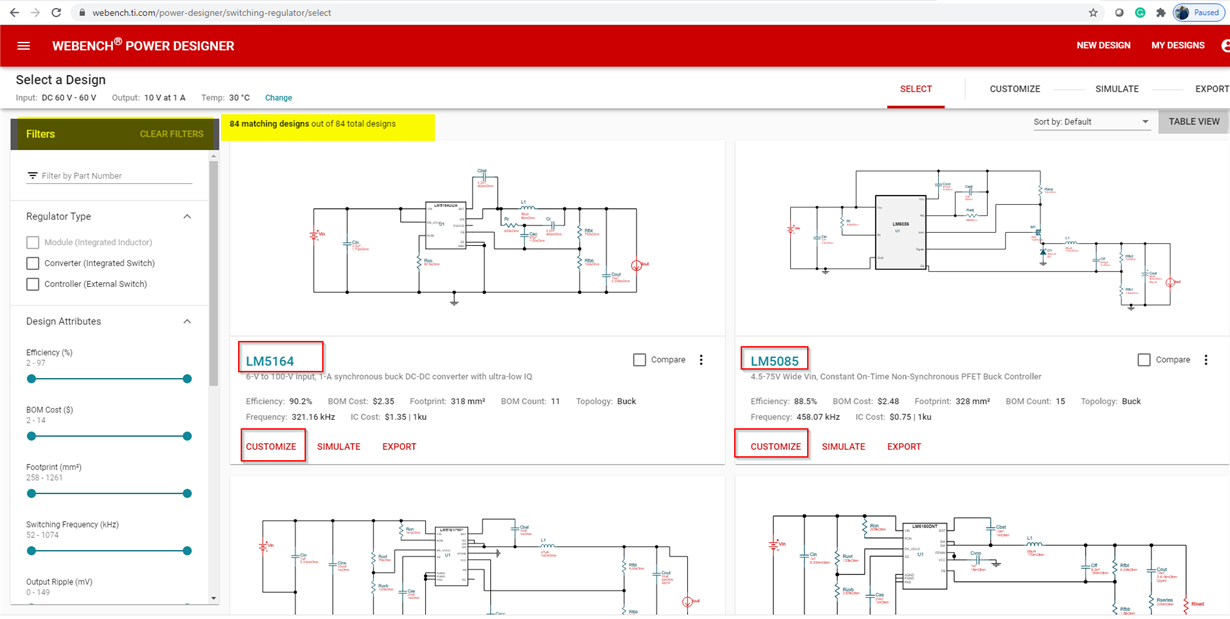This screenshot has width=1230, height=619.
Task: Click BOM Cost slider right handle
Action: point(187,436)
